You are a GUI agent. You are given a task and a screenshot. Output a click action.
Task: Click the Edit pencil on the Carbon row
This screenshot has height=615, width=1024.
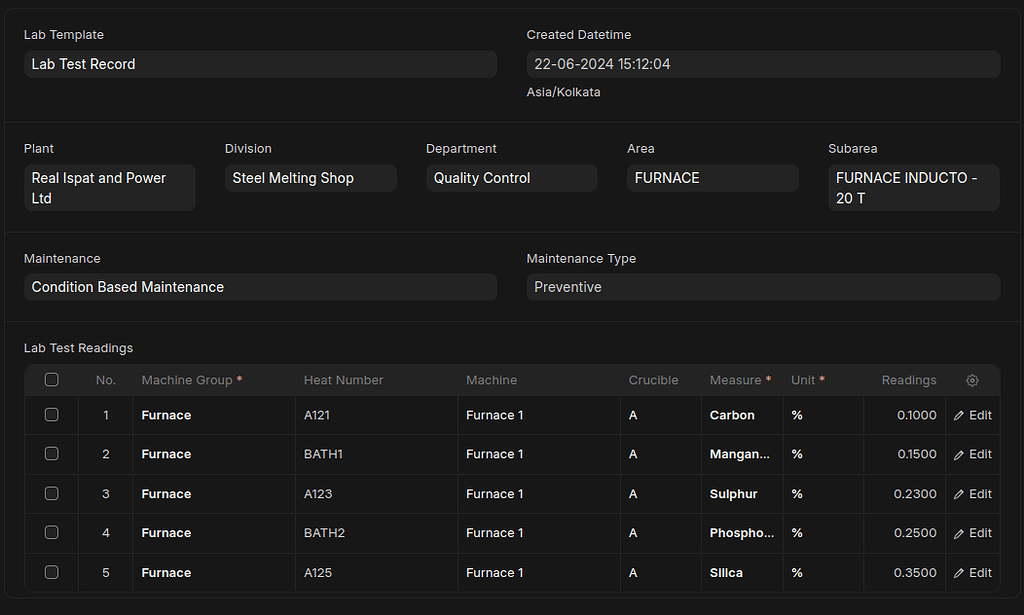[x=972, y=414]
